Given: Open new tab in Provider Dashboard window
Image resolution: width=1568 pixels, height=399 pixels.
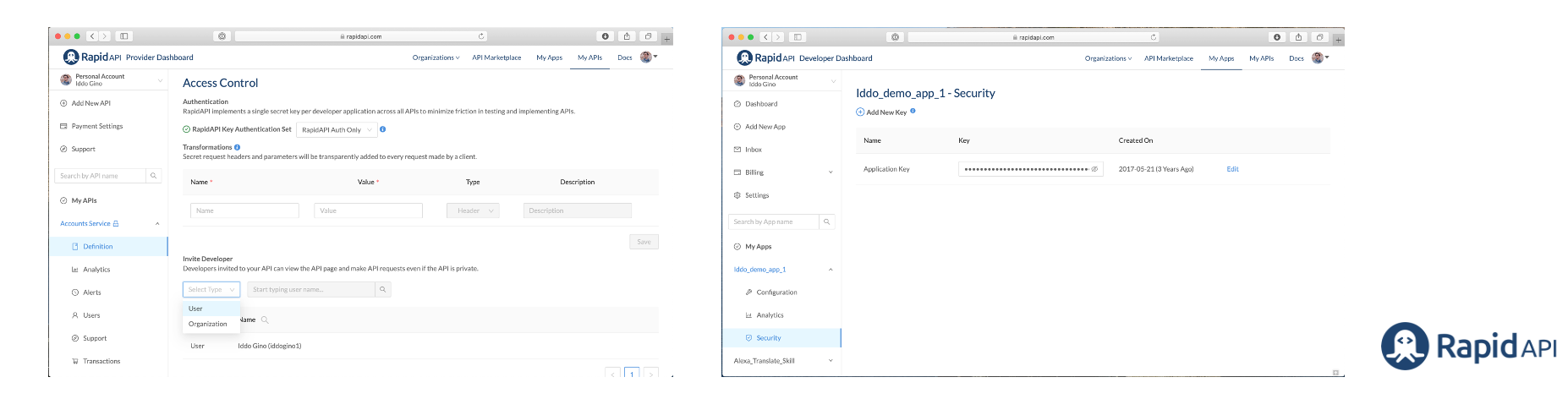Looking at the screenshot, I should 667,39.
